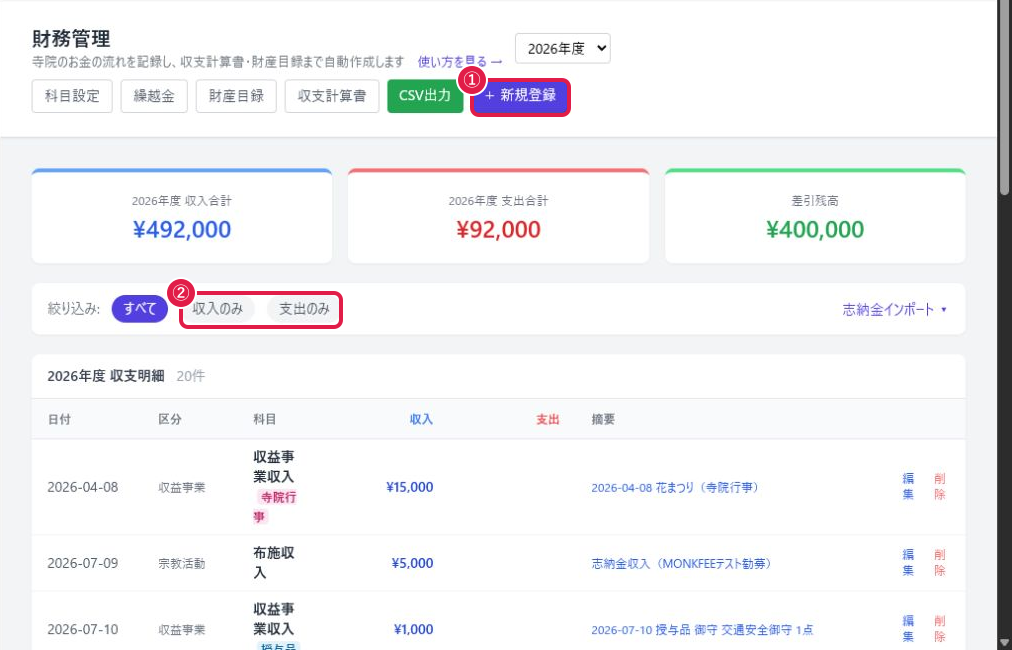Edit the 2026-07-09 布施収入 row
The width and height of the screenshot is (1012, 650).
[908, 563]
